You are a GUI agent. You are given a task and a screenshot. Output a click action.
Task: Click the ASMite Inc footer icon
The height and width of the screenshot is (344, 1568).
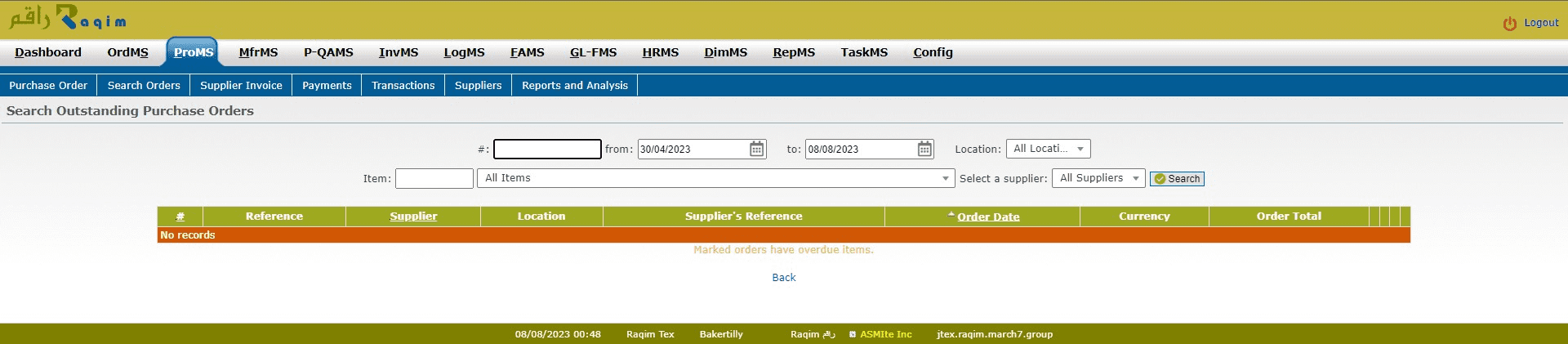[x=853, y=334]
